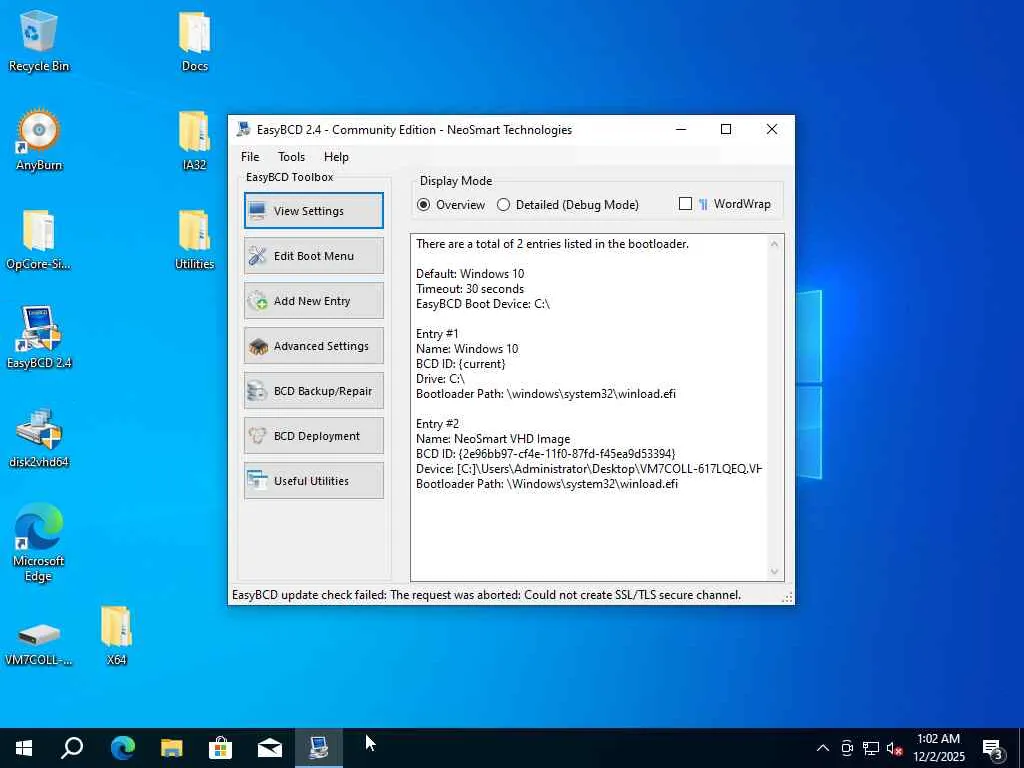Screen dimensions: 1024x768
Task: Click the BCD ID {2e96bb97-...} line
Action: point(545,454)
